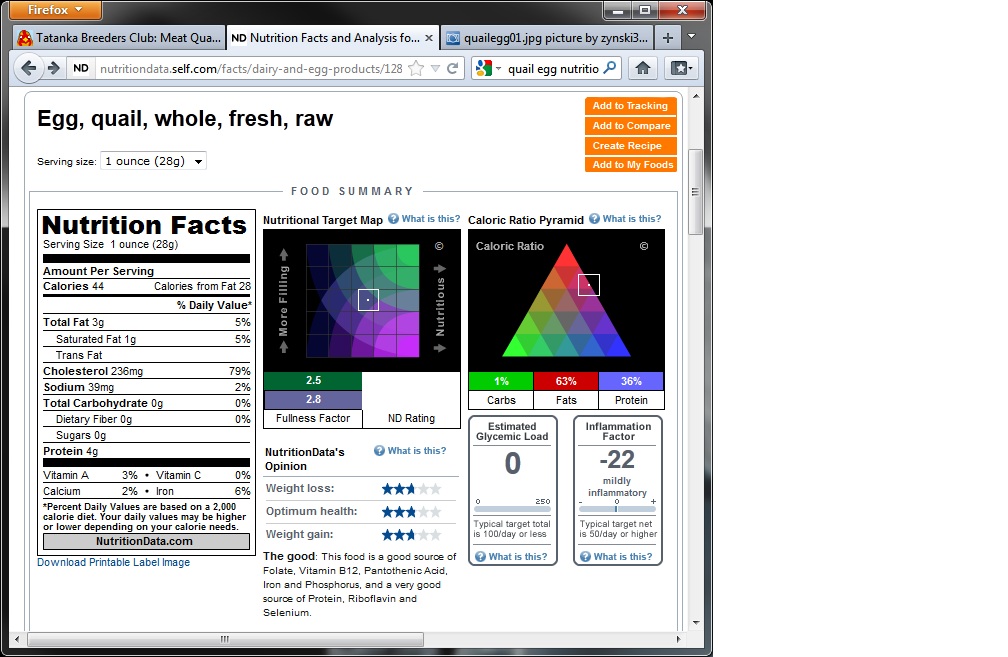Close the Nutrition Facts and Analysis tab
Viewport: 1008px width, 657px height.
(429, 38)
